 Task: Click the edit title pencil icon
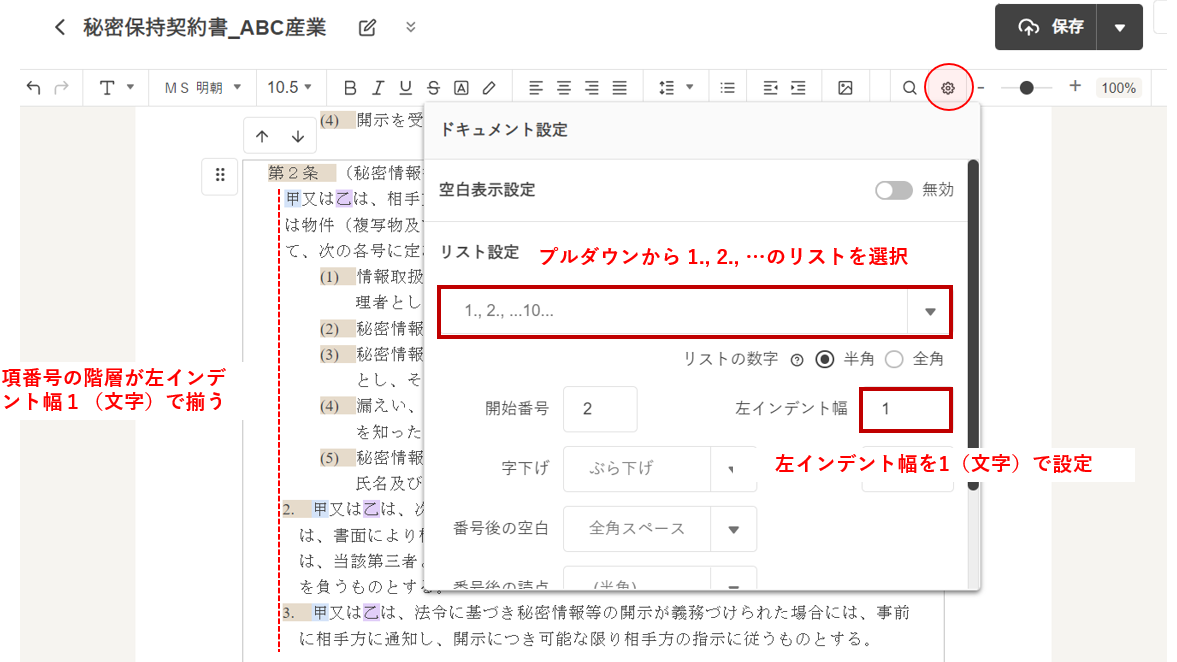coord(367,27)
